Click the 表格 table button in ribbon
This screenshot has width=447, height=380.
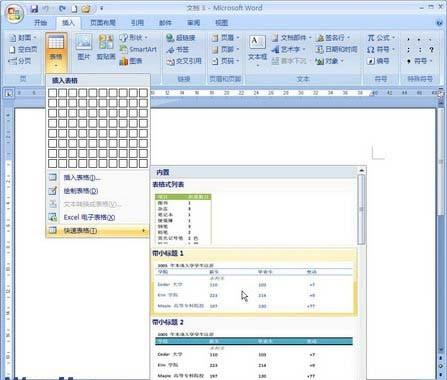[56, 52]
